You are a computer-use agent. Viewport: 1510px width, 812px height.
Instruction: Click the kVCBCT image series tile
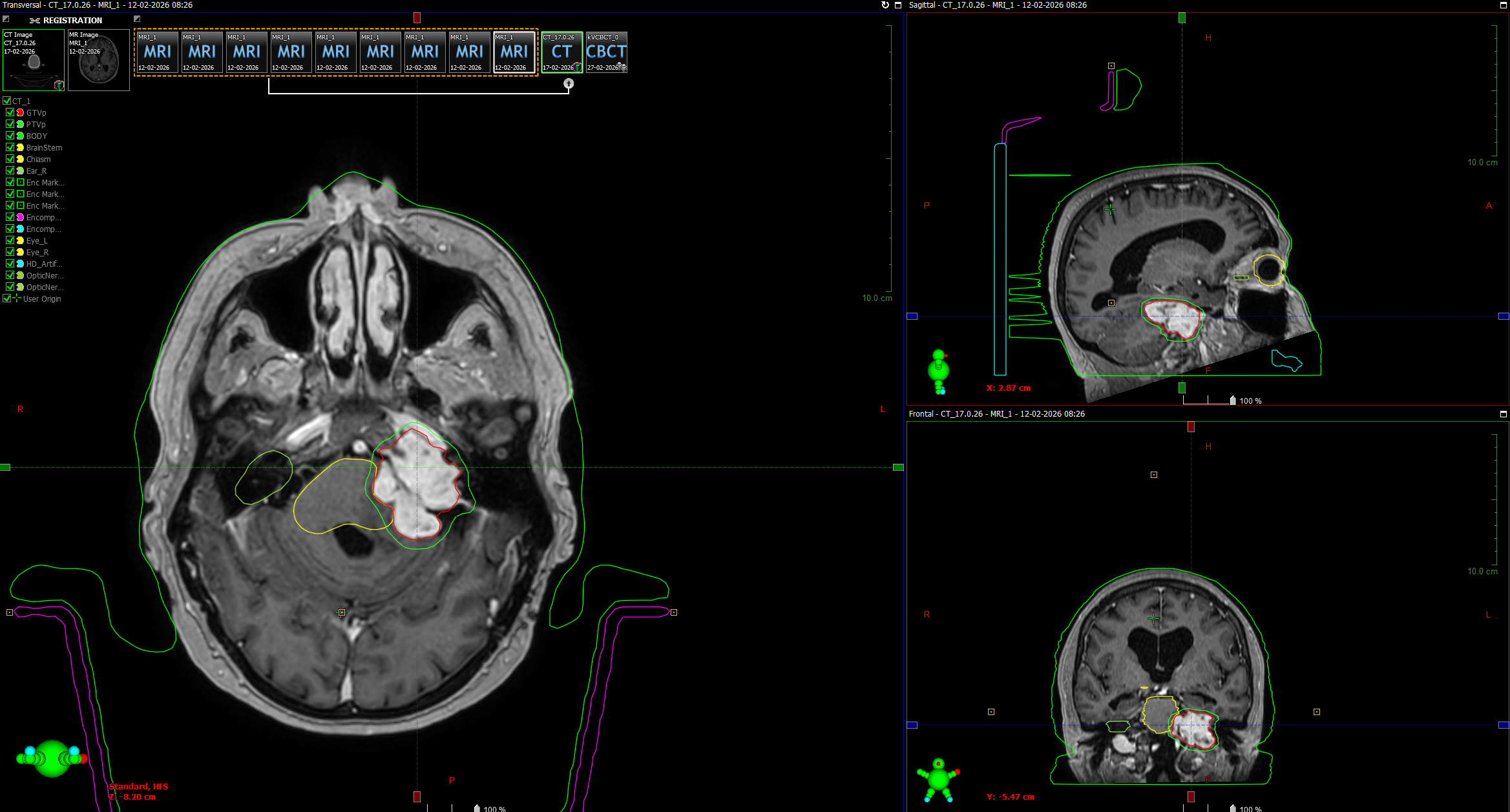tap(606, 52)
